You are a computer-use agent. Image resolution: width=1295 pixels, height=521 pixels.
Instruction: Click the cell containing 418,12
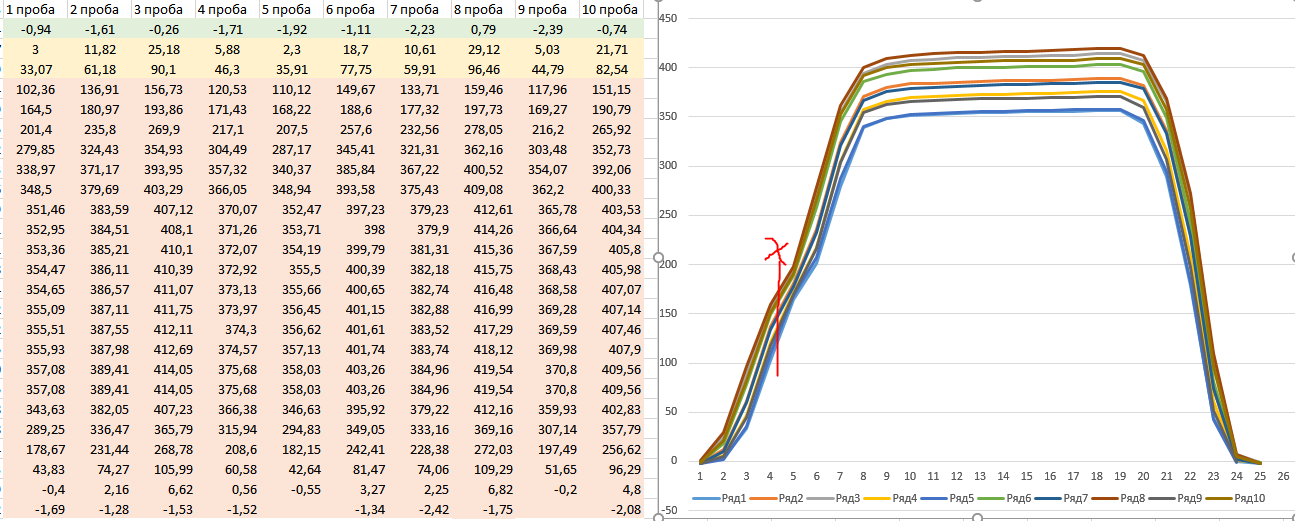(482, 349)
